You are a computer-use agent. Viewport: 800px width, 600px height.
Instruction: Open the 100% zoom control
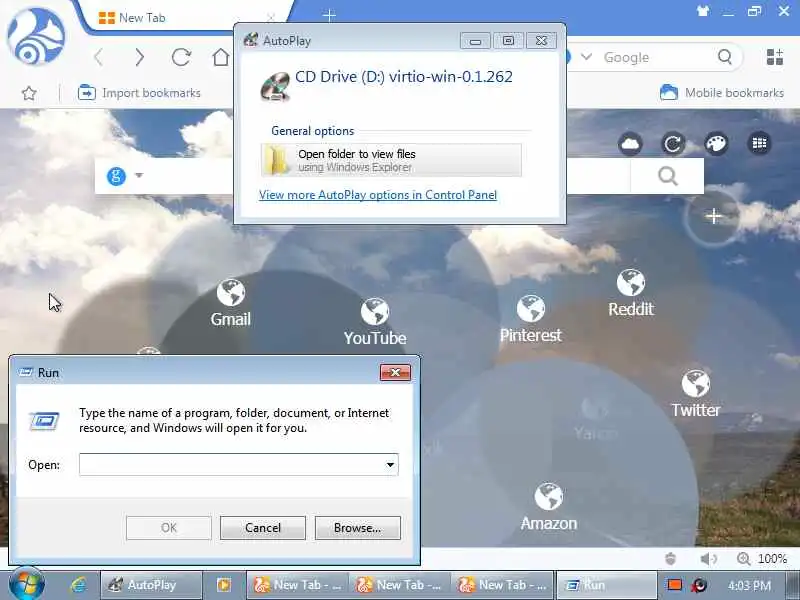(x=762, y=559)
